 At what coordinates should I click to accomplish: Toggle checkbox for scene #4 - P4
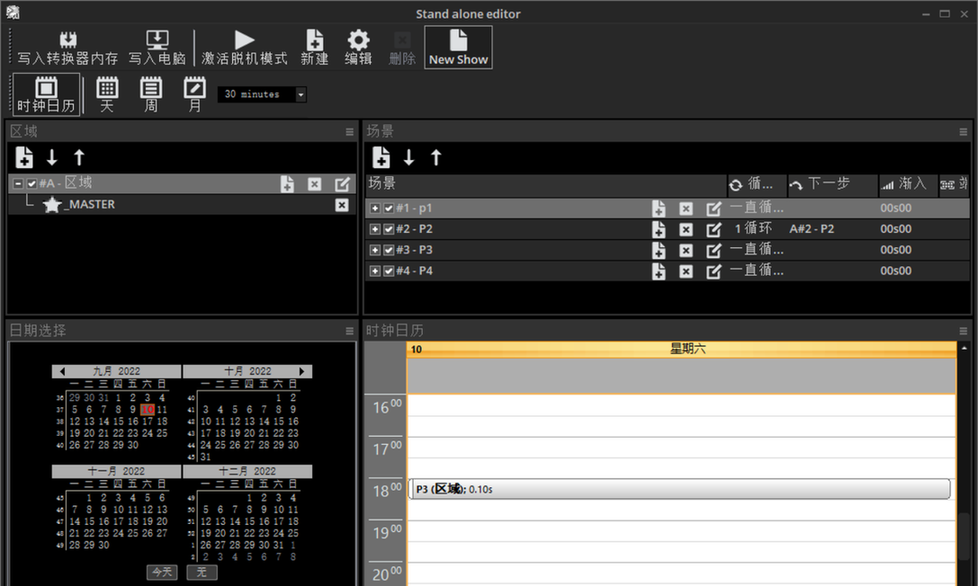[389, 271]
